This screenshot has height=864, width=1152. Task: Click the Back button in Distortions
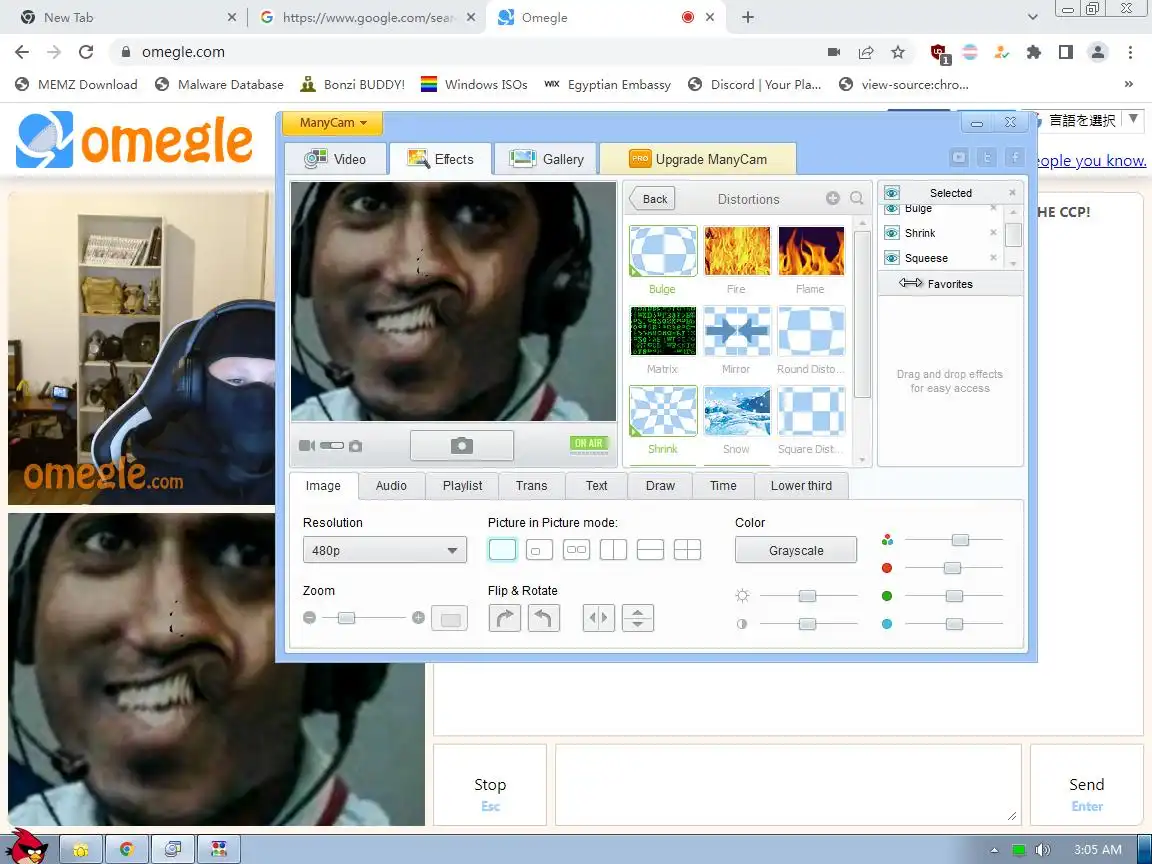tap(652, 198)
